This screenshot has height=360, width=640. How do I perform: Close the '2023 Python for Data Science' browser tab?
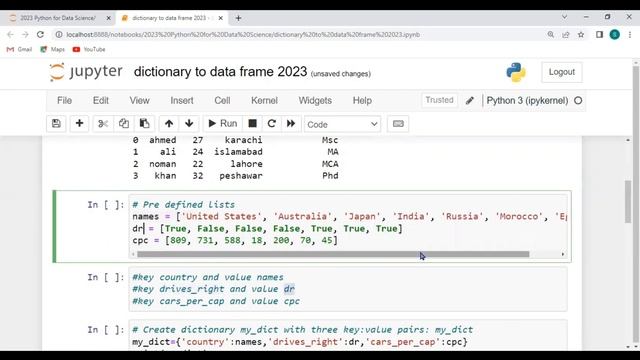tap(108, 18)
